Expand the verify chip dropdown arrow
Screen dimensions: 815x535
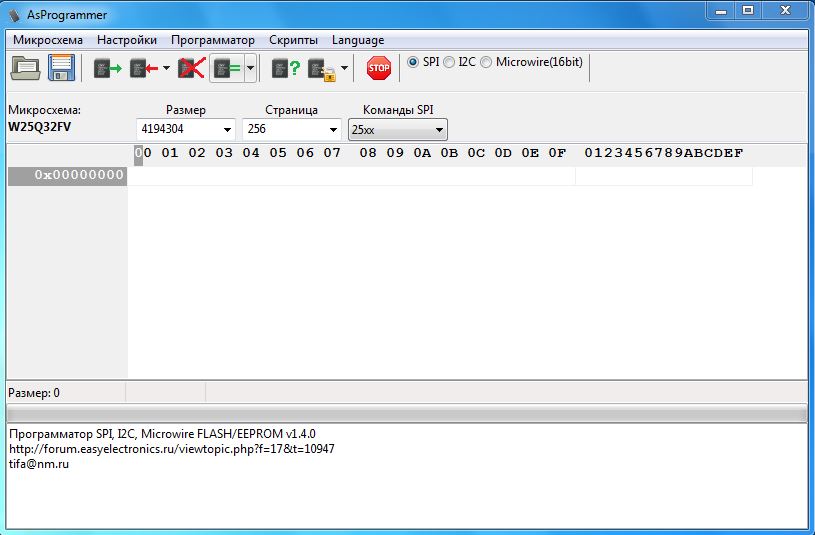click(x=251, y=68)
